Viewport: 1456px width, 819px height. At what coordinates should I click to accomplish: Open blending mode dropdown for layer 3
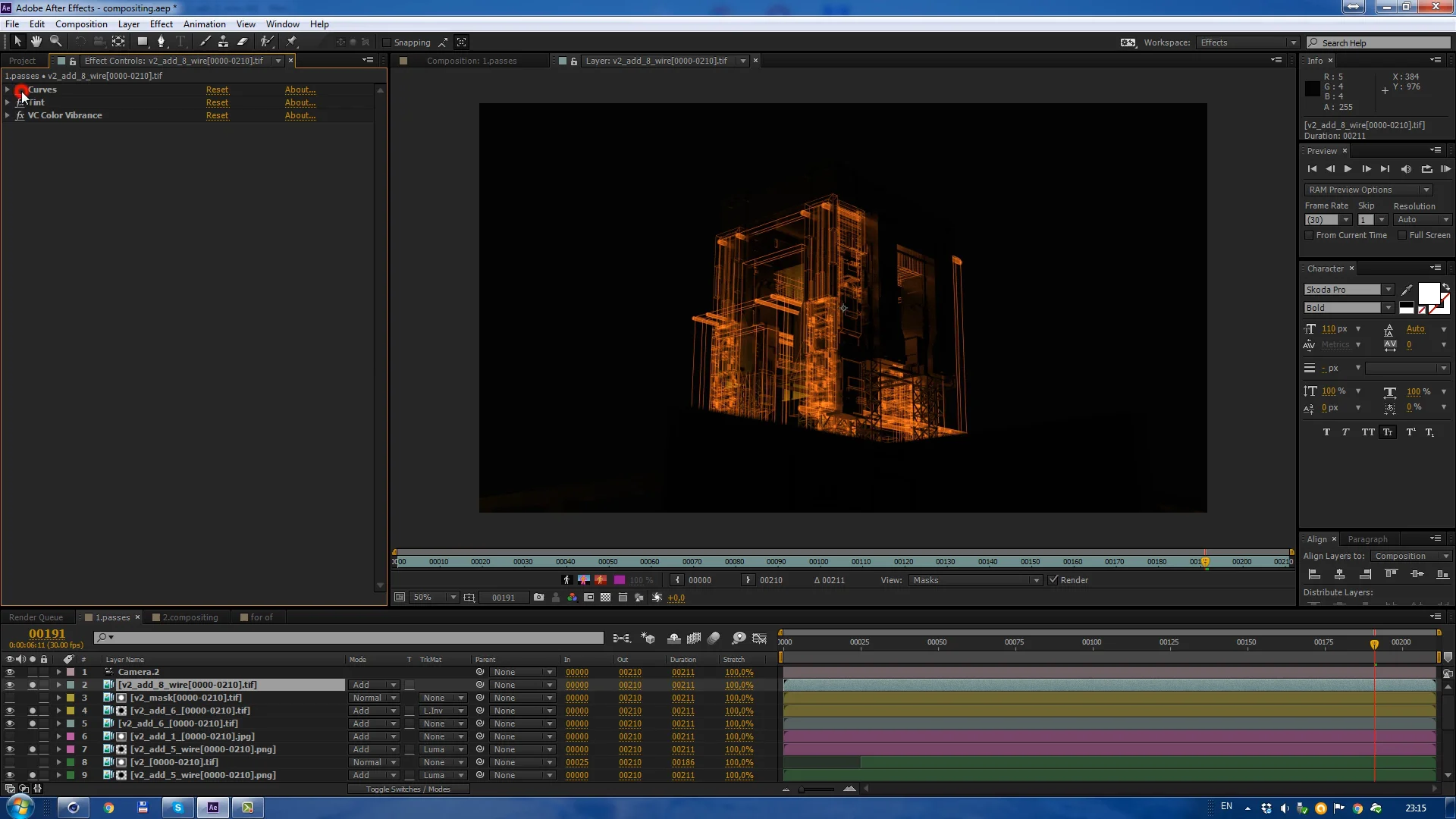pos(374,698)
